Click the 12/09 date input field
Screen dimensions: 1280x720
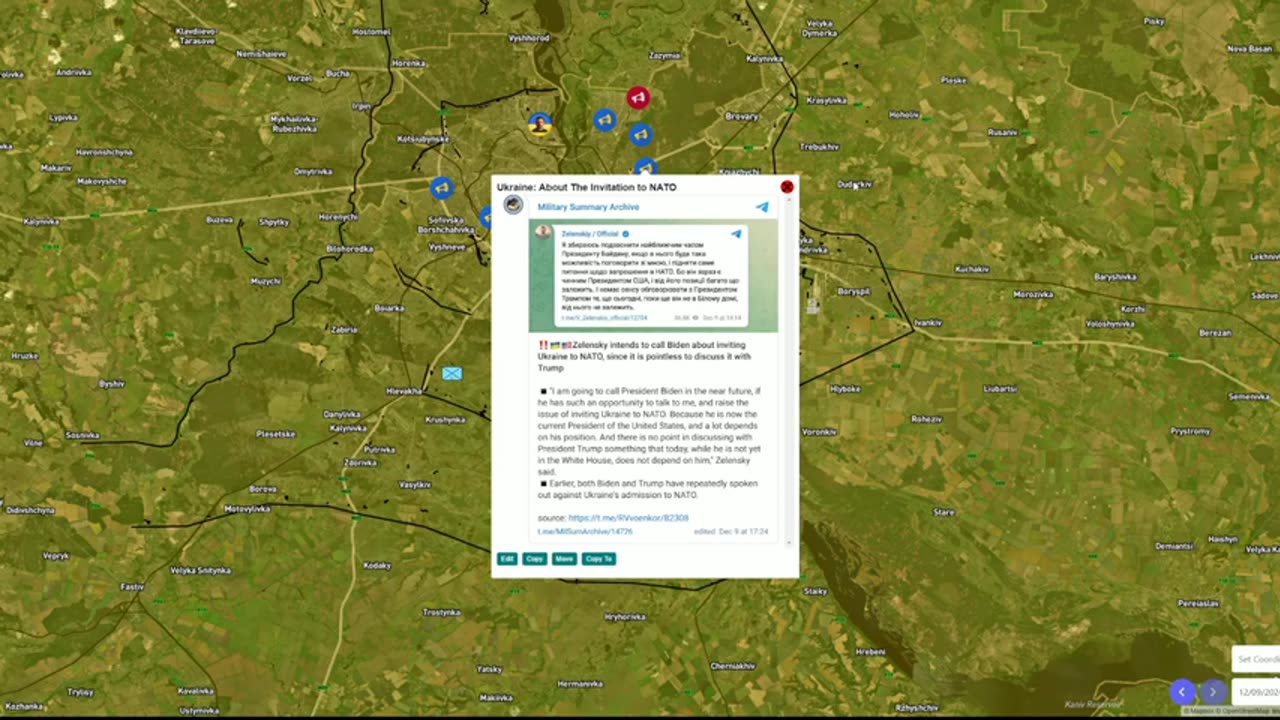coord(1256,692)
